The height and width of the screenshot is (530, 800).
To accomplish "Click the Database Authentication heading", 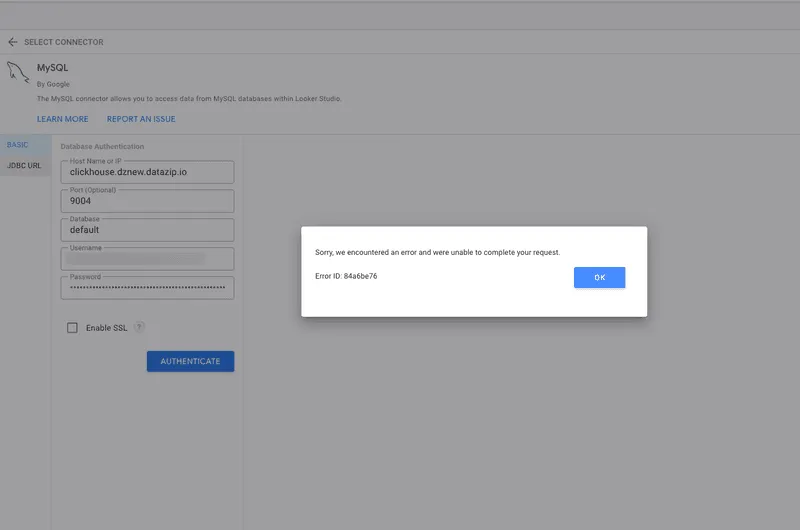I will pyautogui.click(x=102, y=147).
